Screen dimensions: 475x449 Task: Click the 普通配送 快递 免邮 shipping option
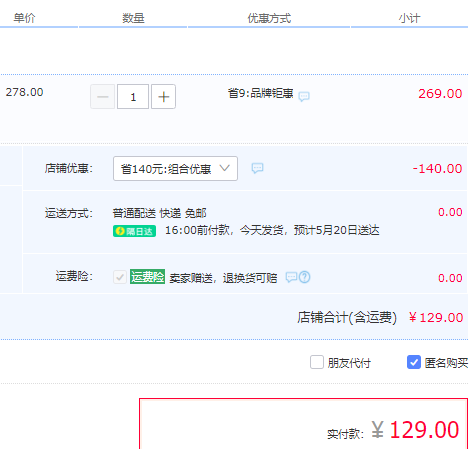pos(159,213)
